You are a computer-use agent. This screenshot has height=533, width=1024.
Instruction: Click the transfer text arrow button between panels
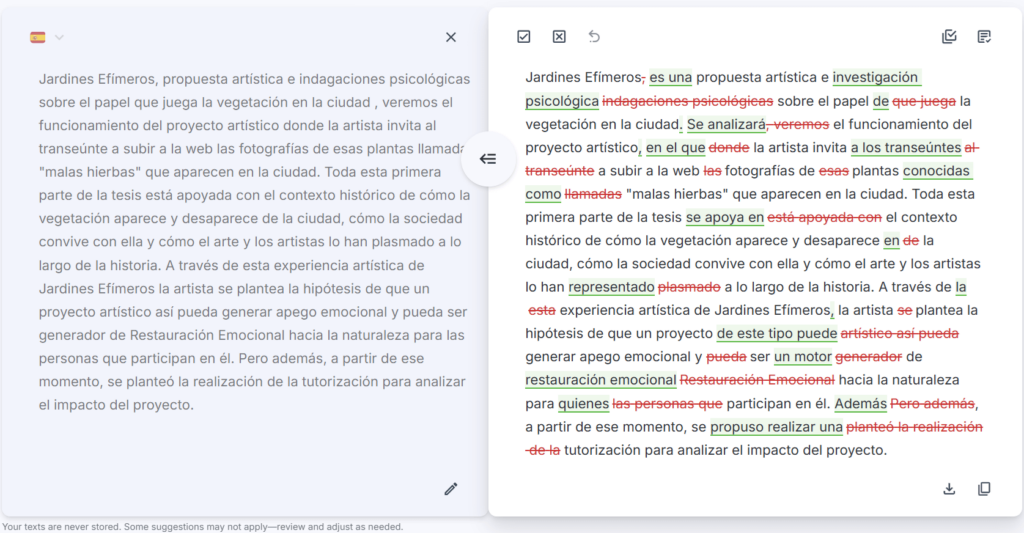[488, 159]
